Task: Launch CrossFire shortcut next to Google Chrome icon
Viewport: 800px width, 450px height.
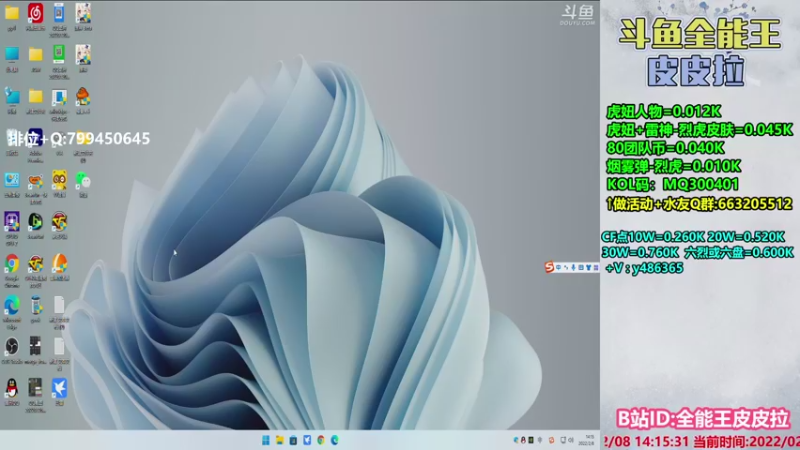Action: coord(35,264)
